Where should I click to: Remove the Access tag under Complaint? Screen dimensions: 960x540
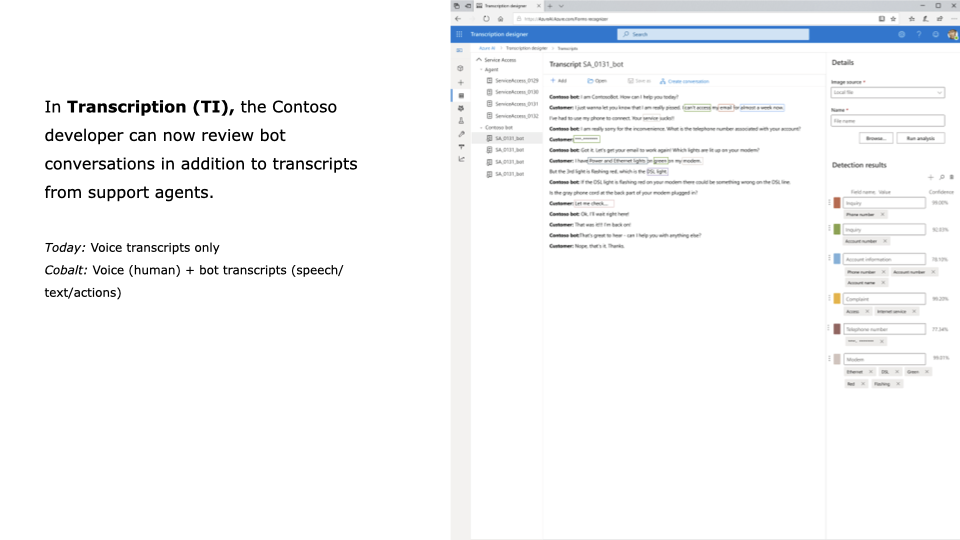coord(867,312)
